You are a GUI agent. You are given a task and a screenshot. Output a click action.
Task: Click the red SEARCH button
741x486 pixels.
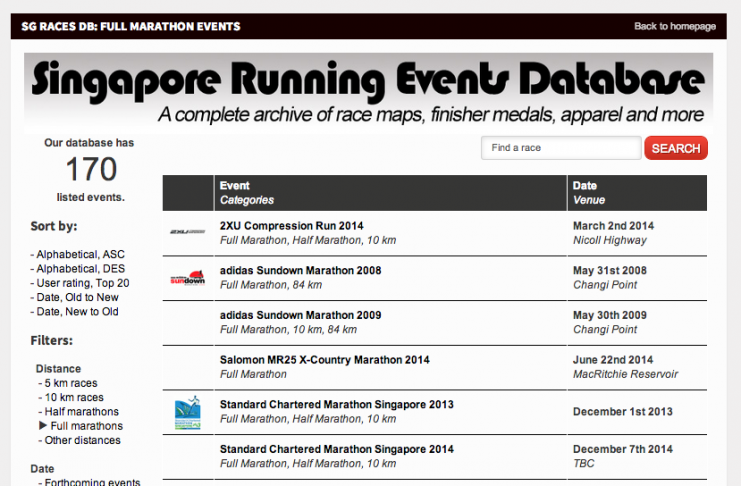tap(676, 148)
